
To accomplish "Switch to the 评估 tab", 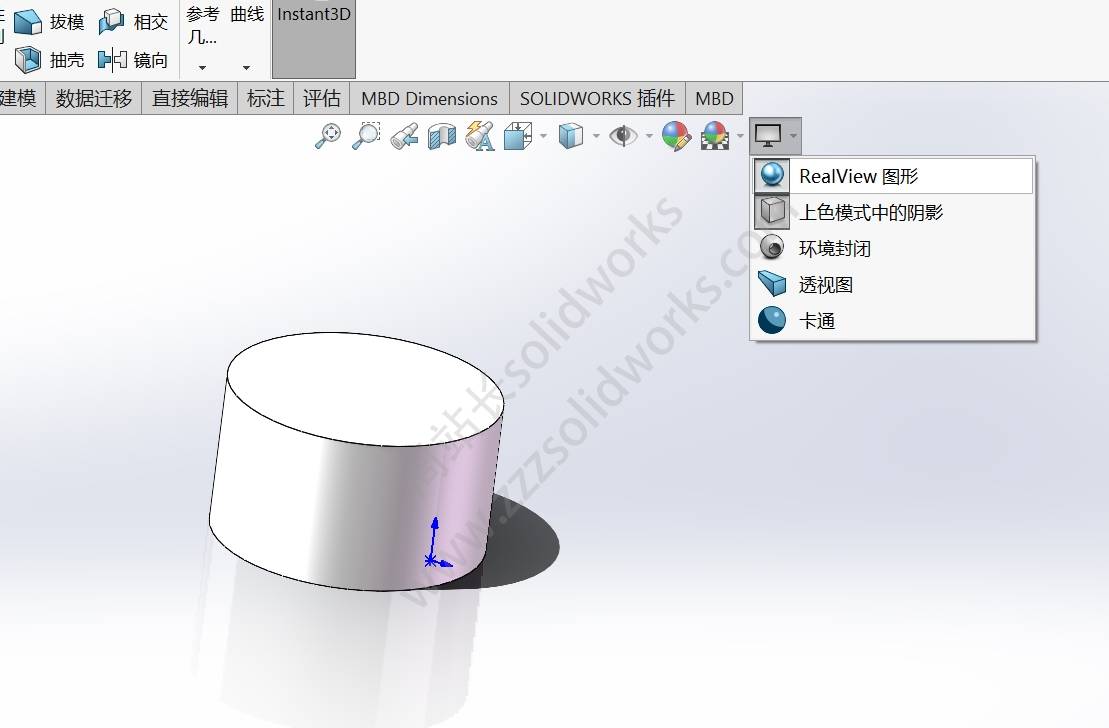I will click(x=322, y=98).
